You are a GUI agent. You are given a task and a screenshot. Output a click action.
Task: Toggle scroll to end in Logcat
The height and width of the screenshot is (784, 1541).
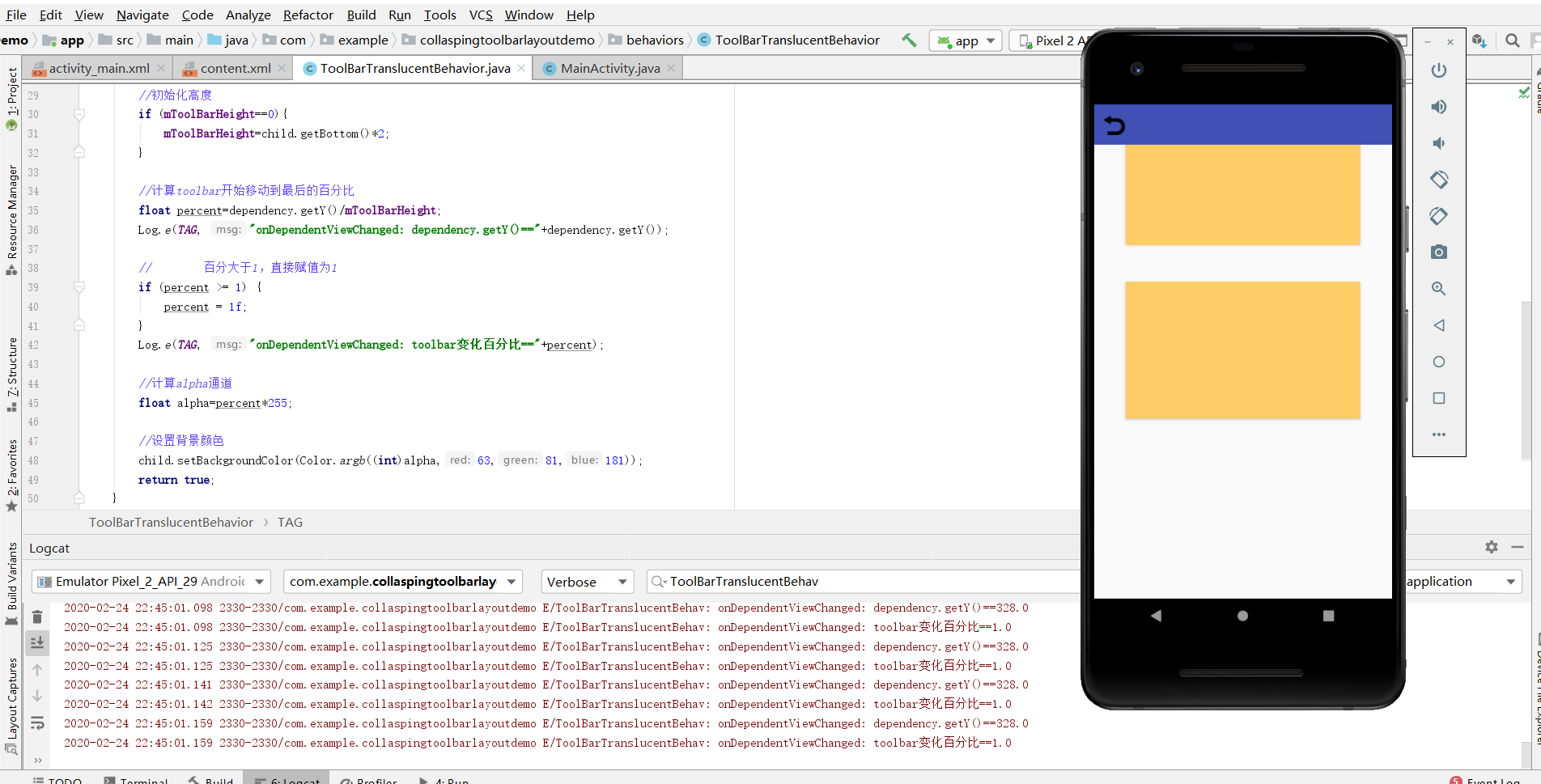pos(37,643)
